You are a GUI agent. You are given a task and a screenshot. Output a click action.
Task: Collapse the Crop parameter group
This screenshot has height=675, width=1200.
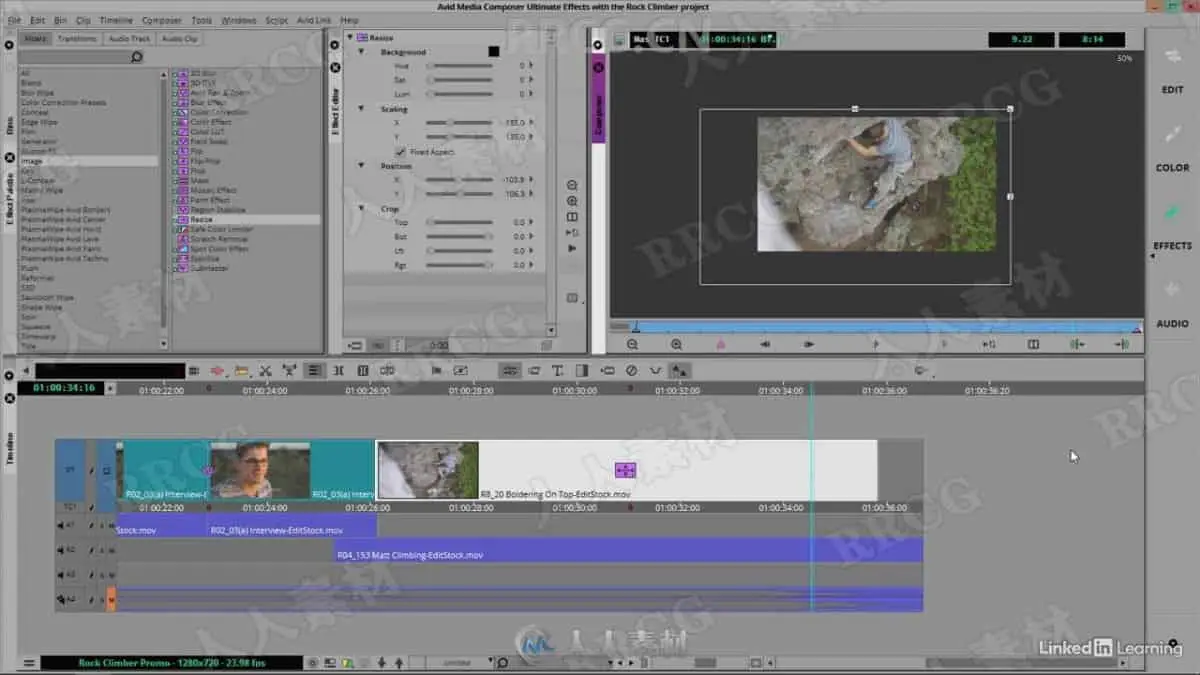(361, 208)
